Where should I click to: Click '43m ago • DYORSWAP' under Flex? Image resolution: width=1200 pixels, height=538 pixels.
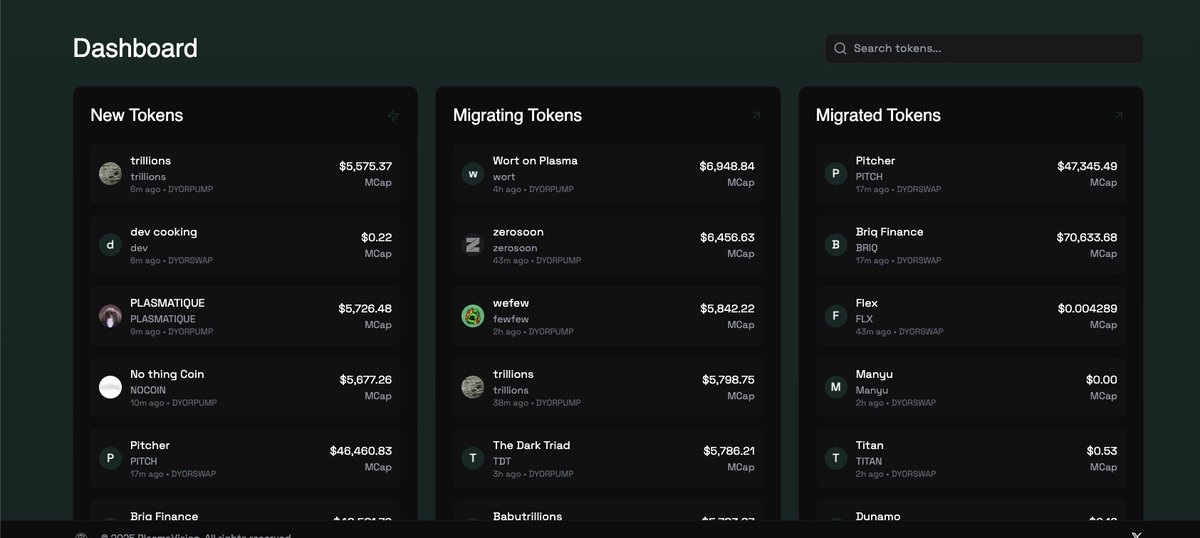pos(899,331)
